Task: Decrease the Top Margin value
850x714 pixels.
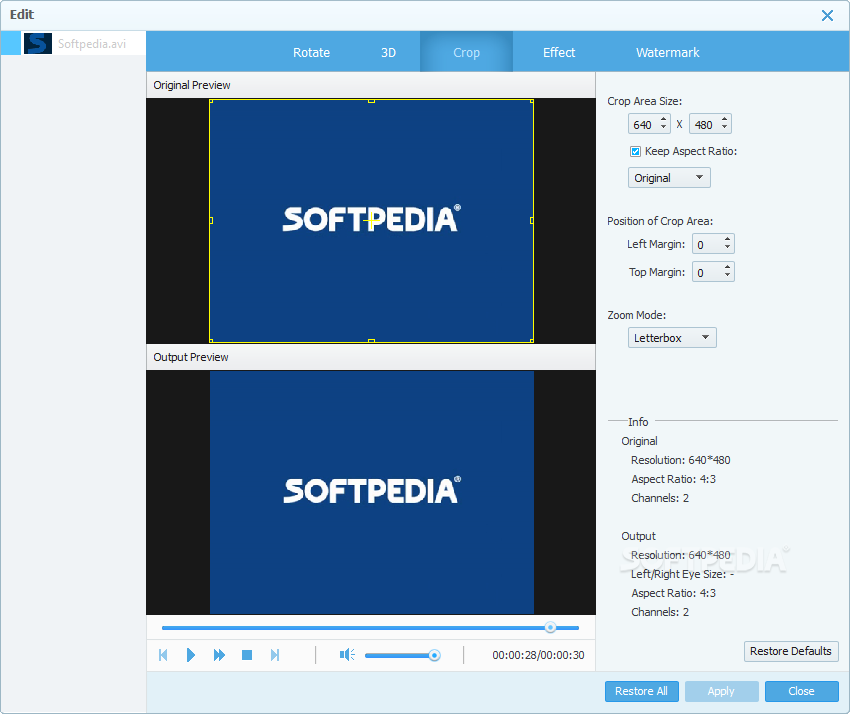Action: coord(727,276)
